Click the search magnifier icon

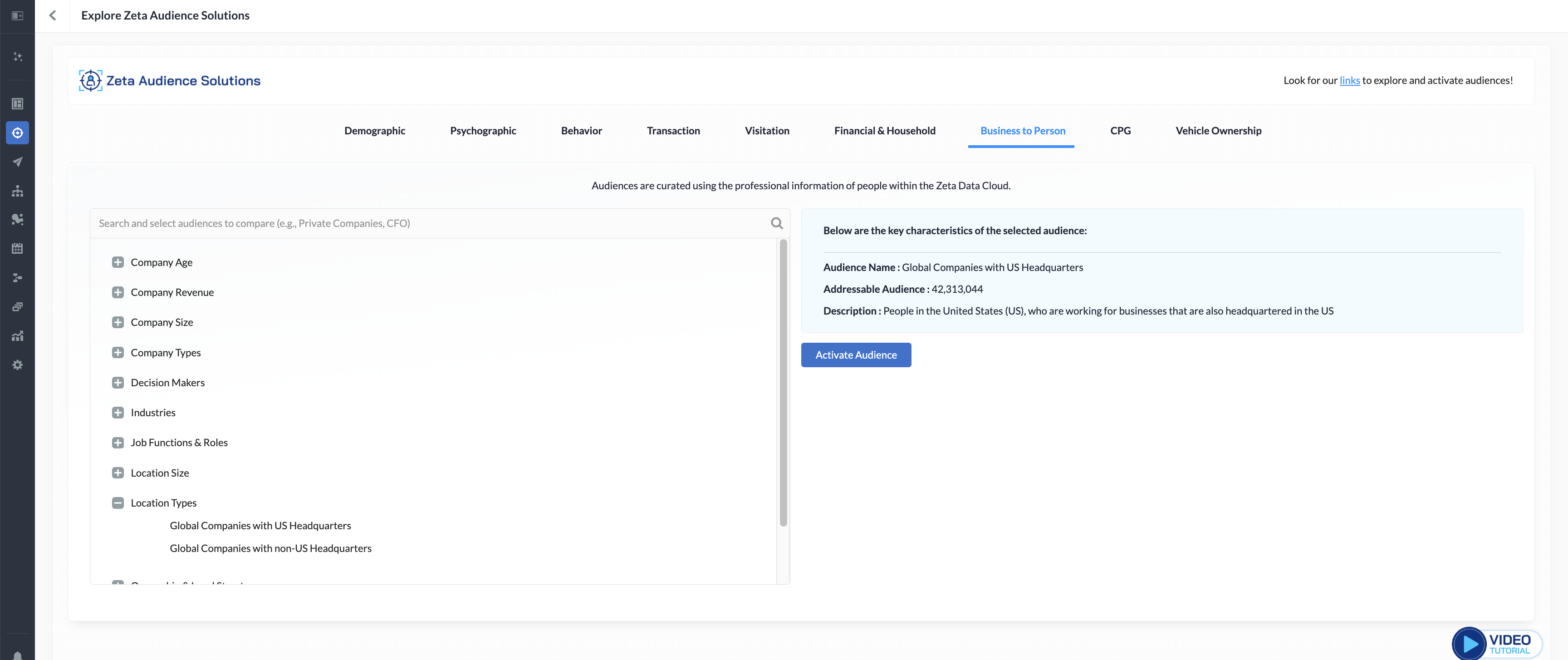pos(776,223)
